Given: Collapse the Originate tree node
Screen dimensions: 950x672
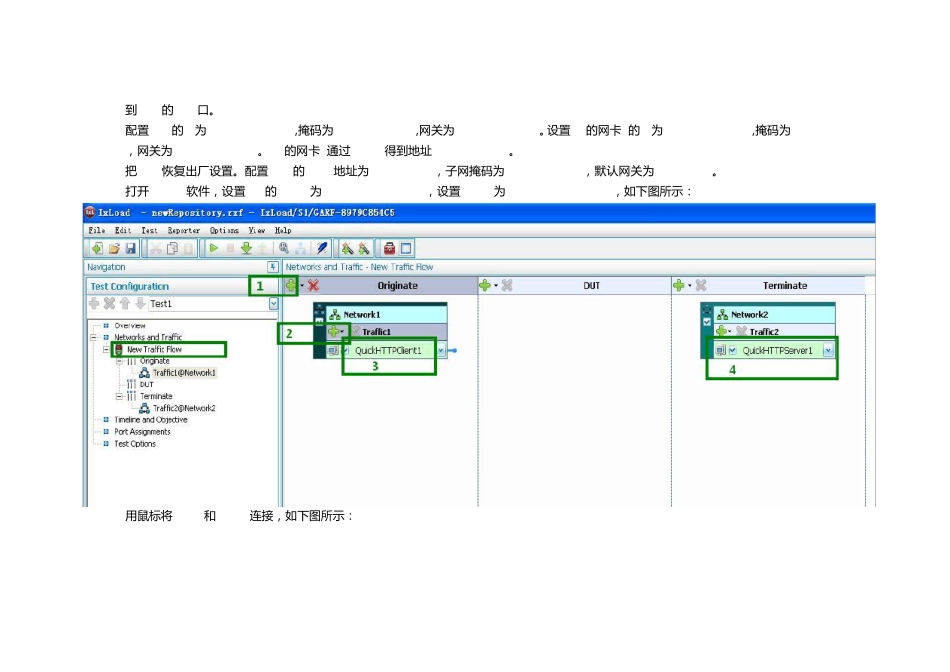Looking at the screenshot, I should point(119,361).
